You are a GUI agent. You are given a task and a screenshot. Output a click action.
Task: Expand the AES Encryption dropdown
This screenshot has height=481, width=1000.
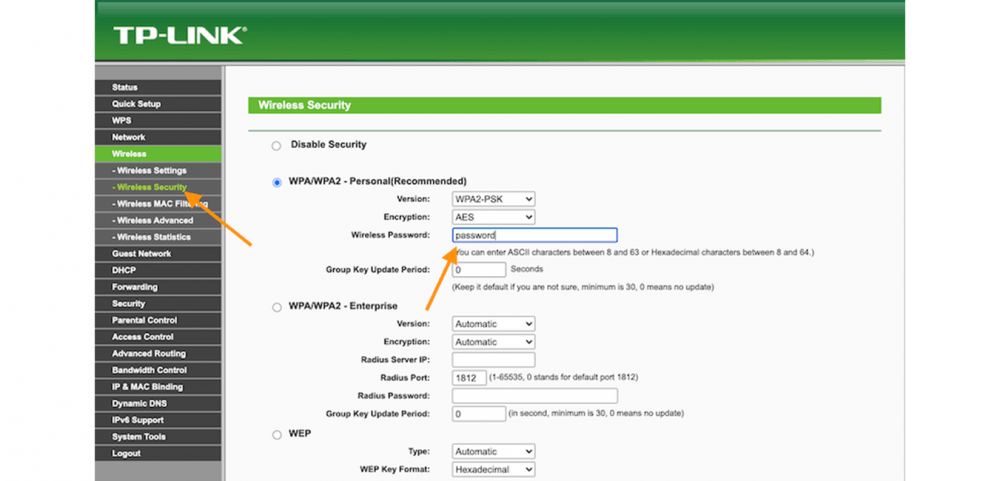point(493,217)
